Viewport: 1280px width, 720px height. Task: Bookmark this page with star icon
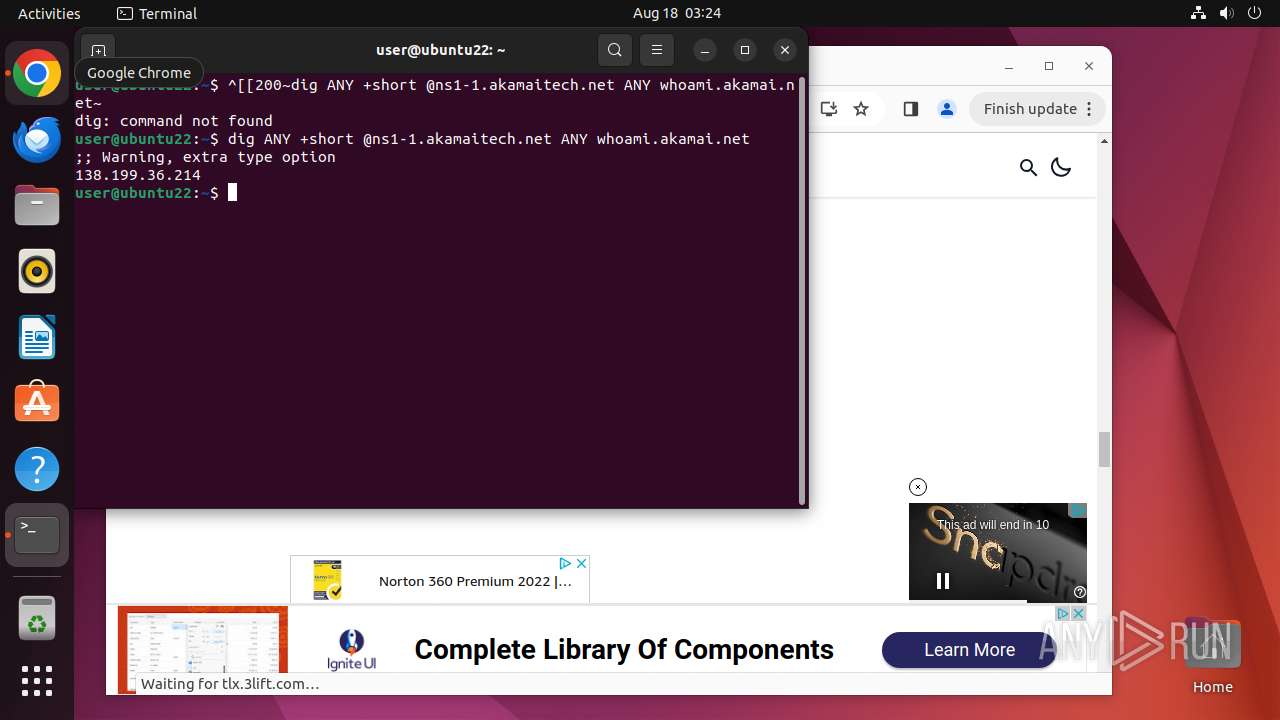pos(861,109)
